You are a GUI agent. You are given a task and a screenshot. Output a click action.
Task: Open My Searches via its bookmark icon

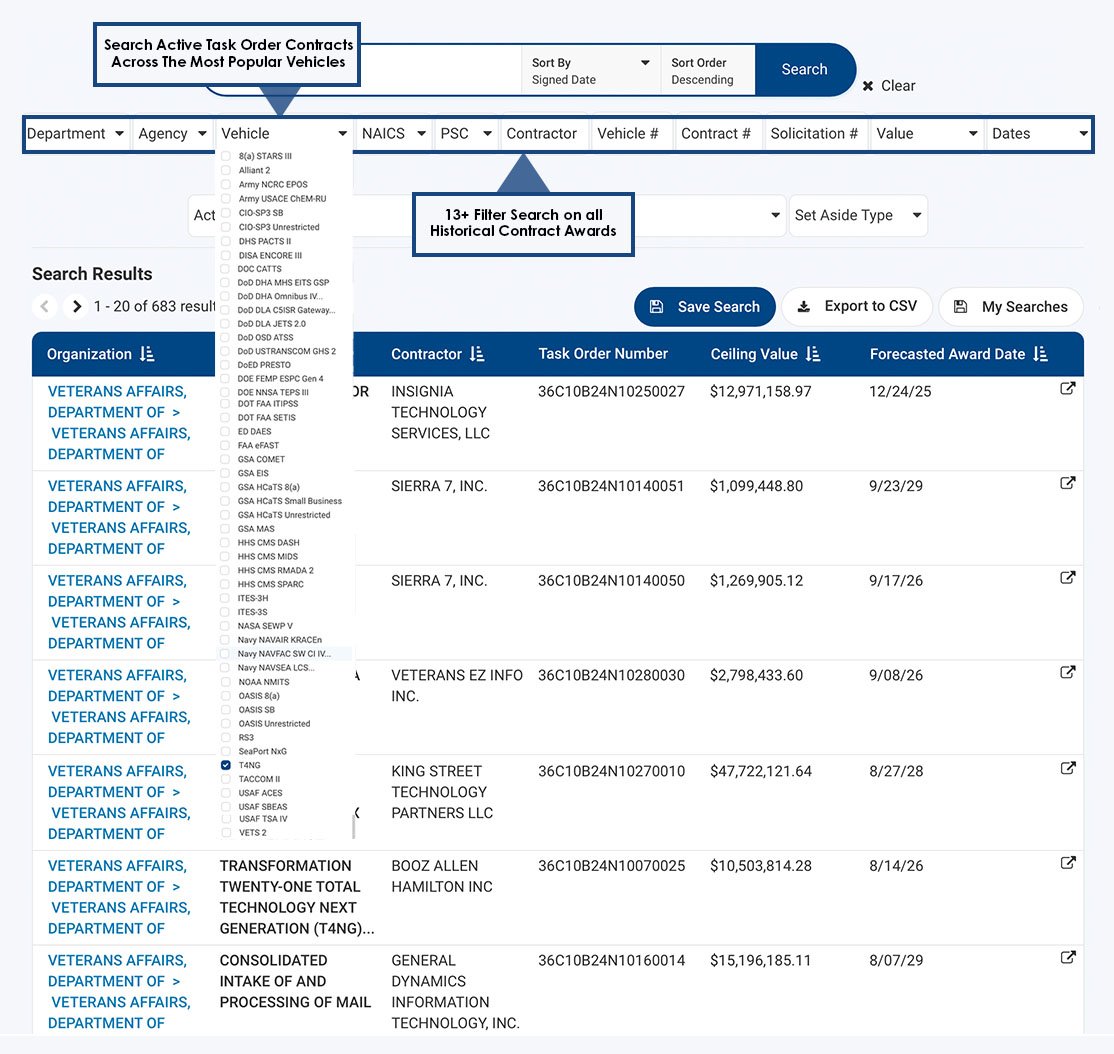pyautogui.click(x=962, y=307)
